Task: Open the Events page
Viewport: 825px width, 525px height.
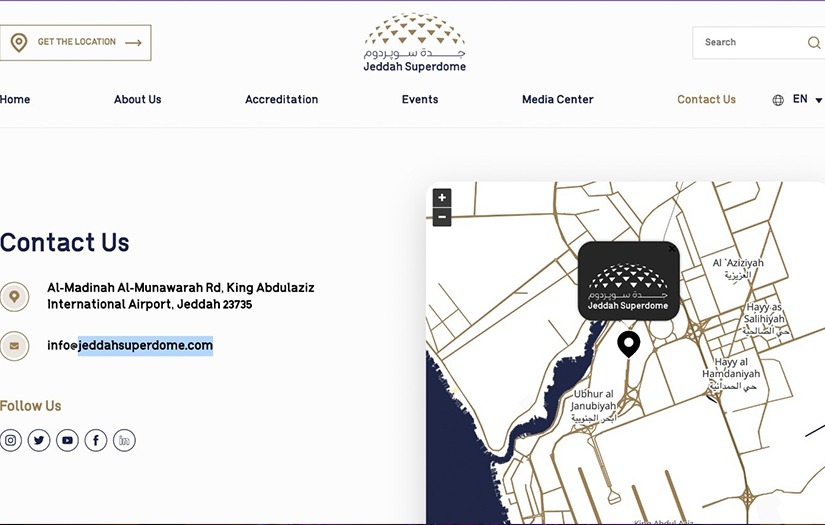Action: (420, 99)
